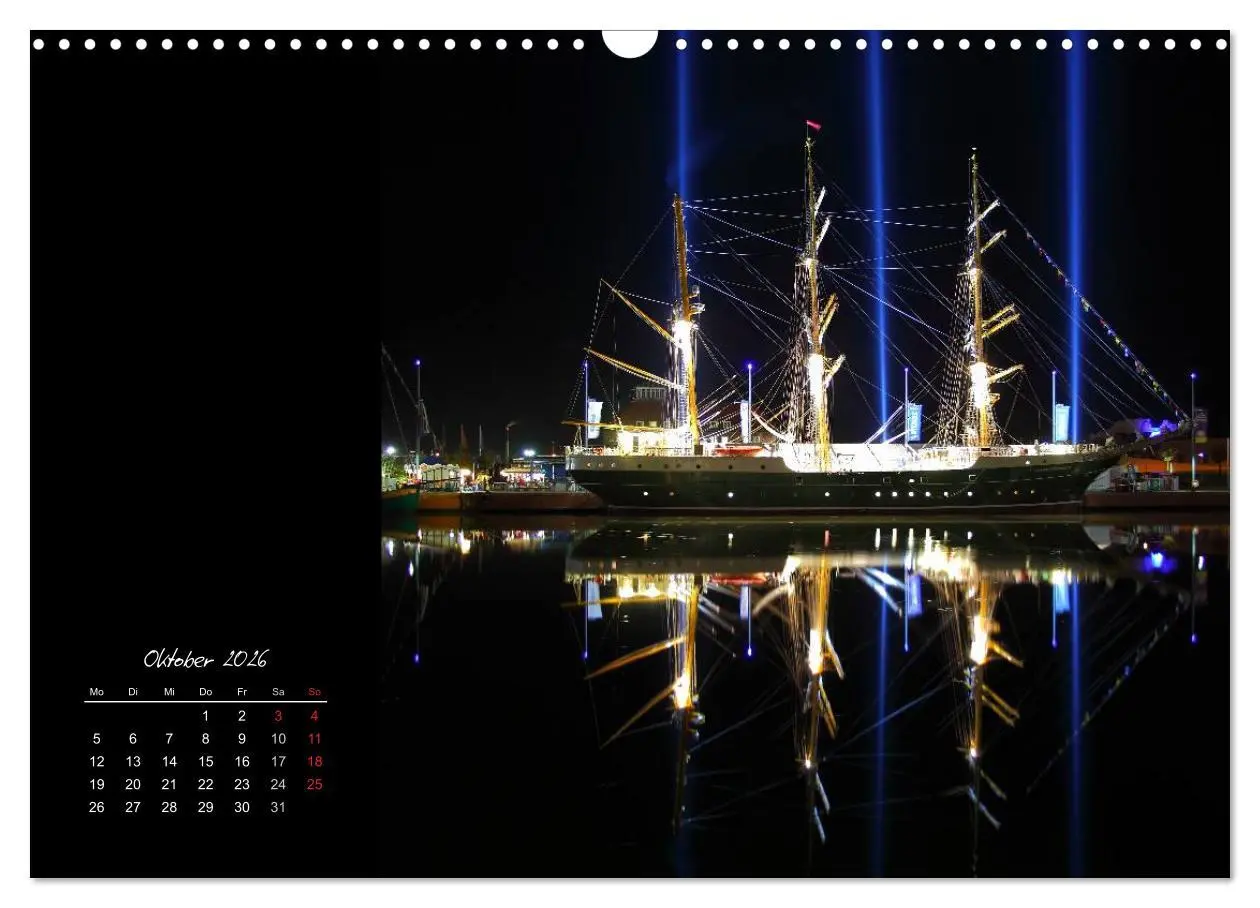Select date 10 in the Sa column
The image size is (1260, 908).
tap(278, 739)
